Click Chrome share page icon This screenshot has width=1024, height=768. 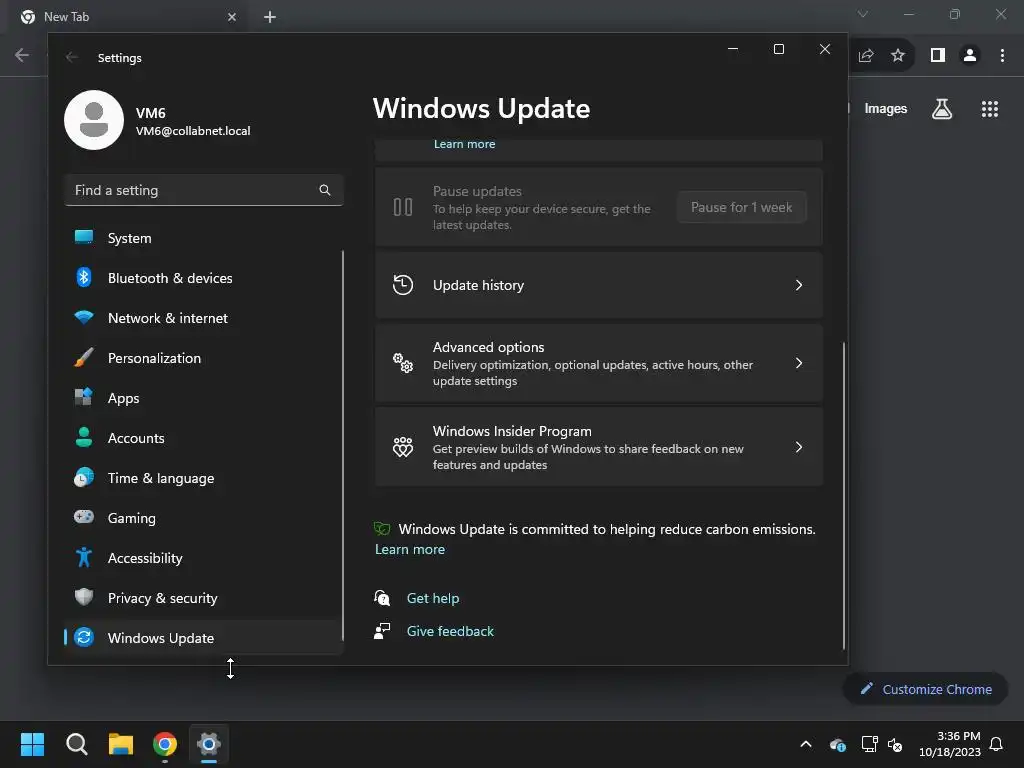(x=866, y=56)
